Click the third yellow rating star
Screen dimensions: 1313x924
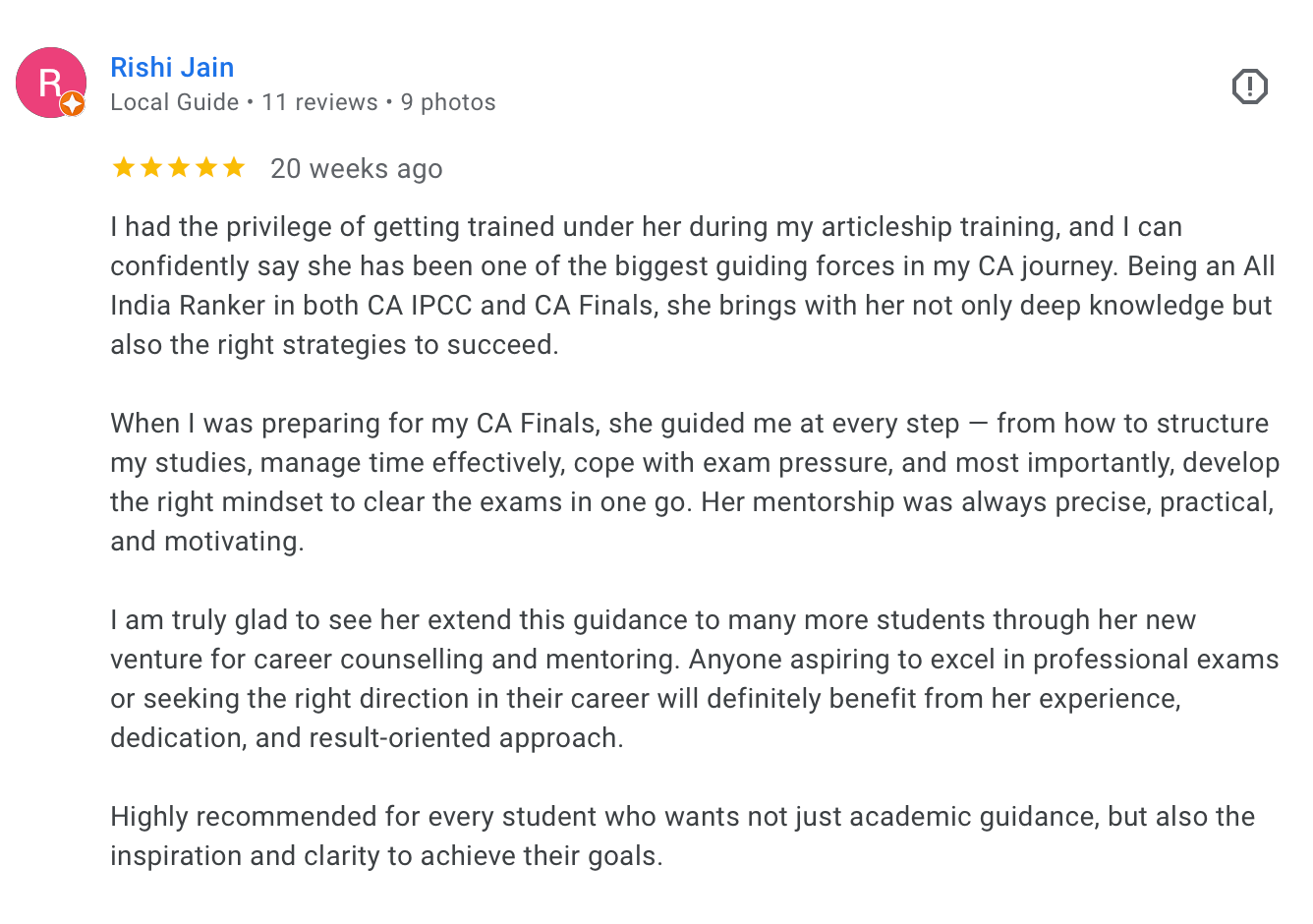(x=179, y=168)
